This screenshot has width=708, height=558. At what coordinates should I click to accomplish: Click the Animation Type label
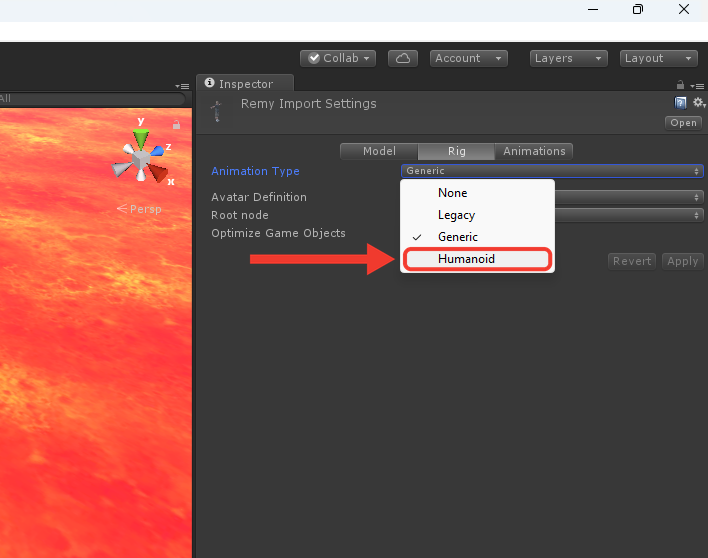[x=255, y=171]
